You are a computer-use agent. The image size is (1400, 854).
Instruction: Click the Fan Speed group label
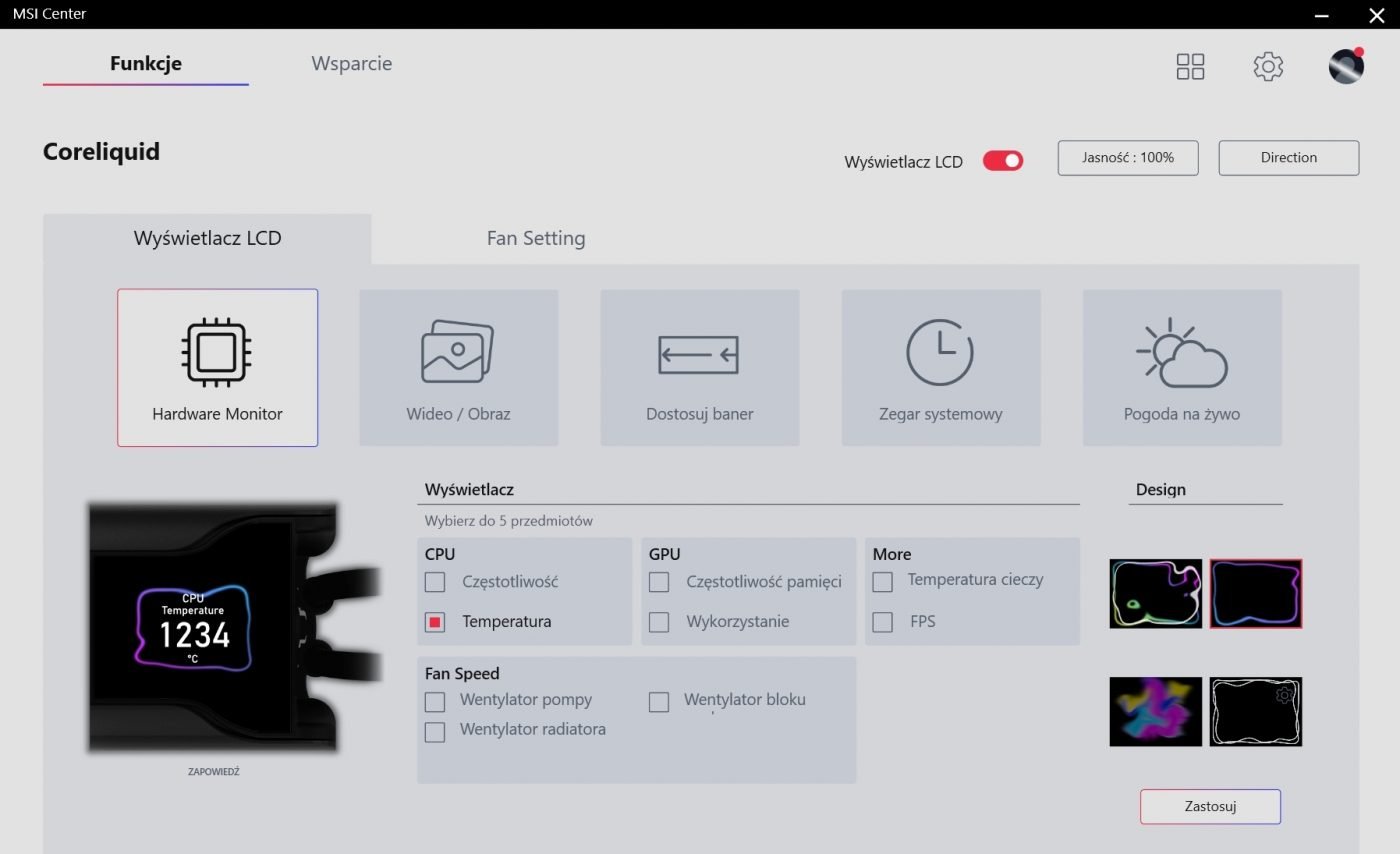(462, 673)
